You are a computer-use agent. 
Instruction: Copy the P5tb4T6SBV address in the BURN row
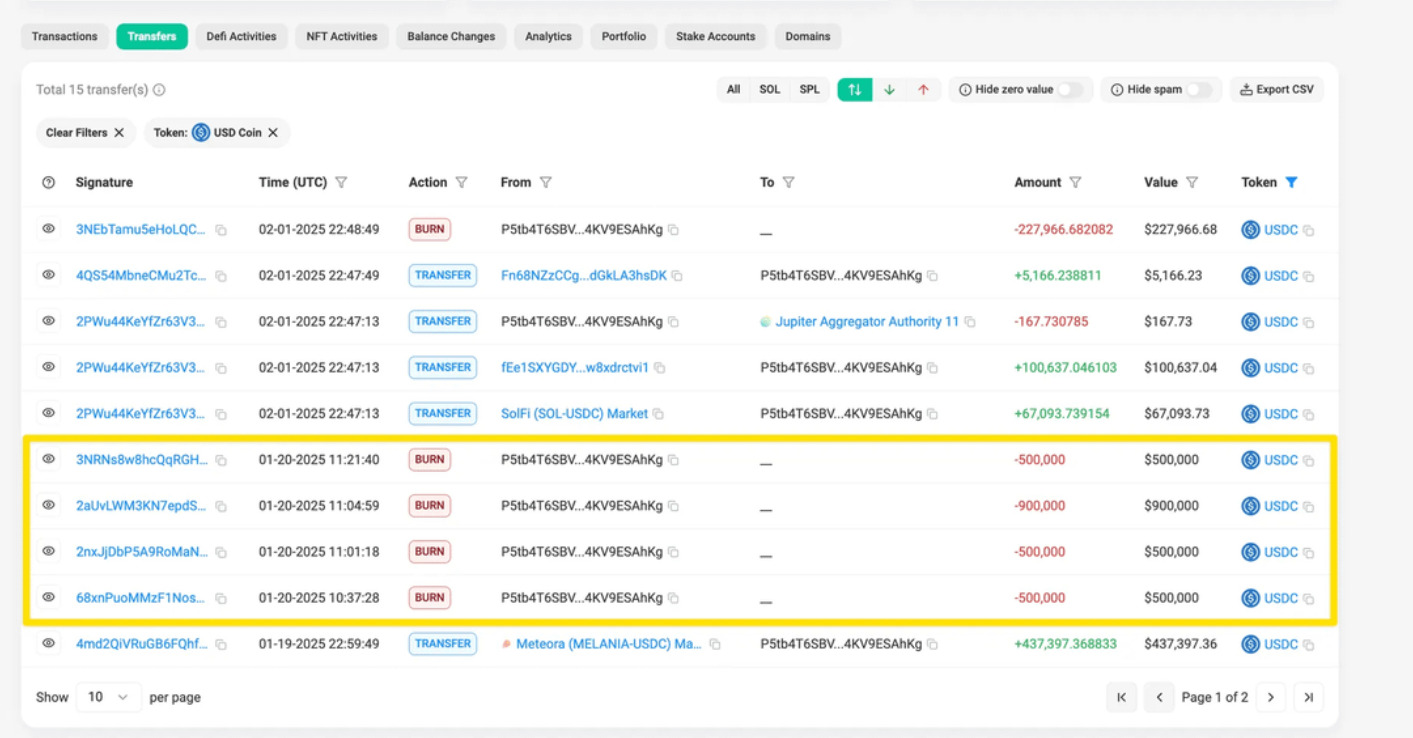(673, 229)
